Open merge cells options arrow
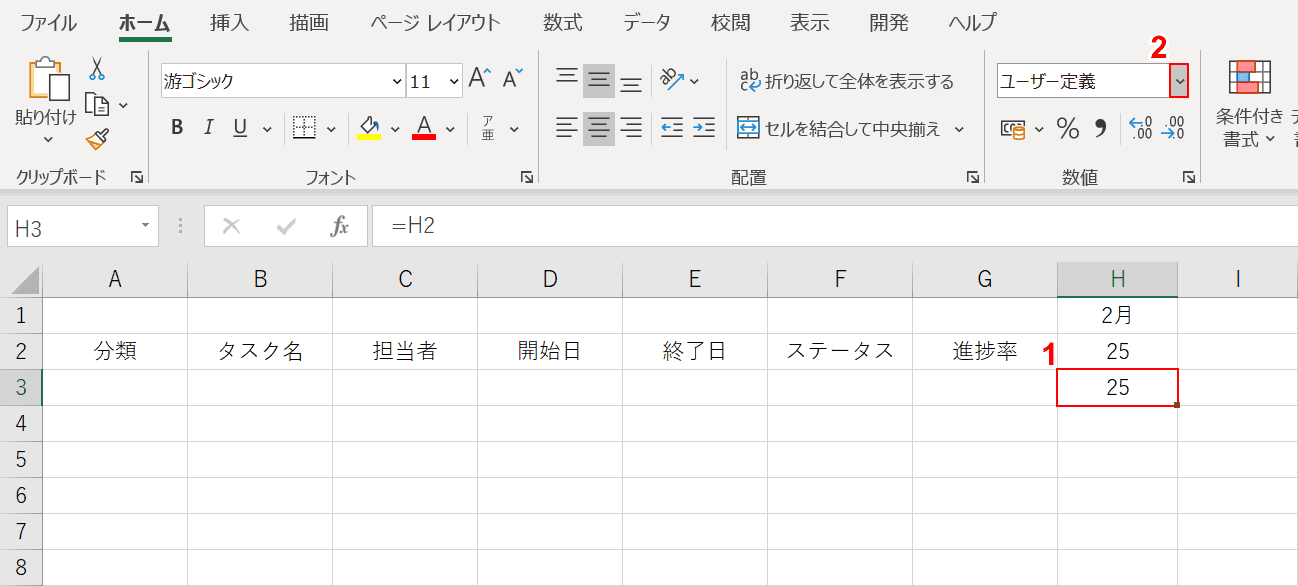Viewport: 1298px width, 586px height. [x=959, y=128]
